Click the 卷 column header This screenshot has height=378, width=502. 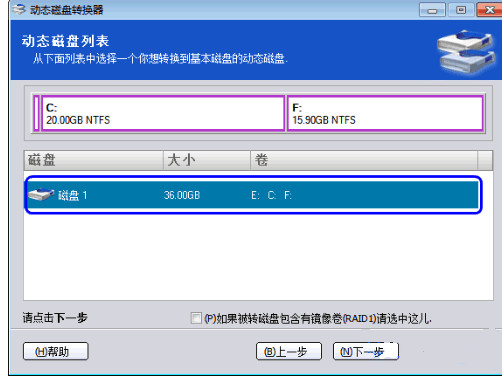(x=364, y=160)
